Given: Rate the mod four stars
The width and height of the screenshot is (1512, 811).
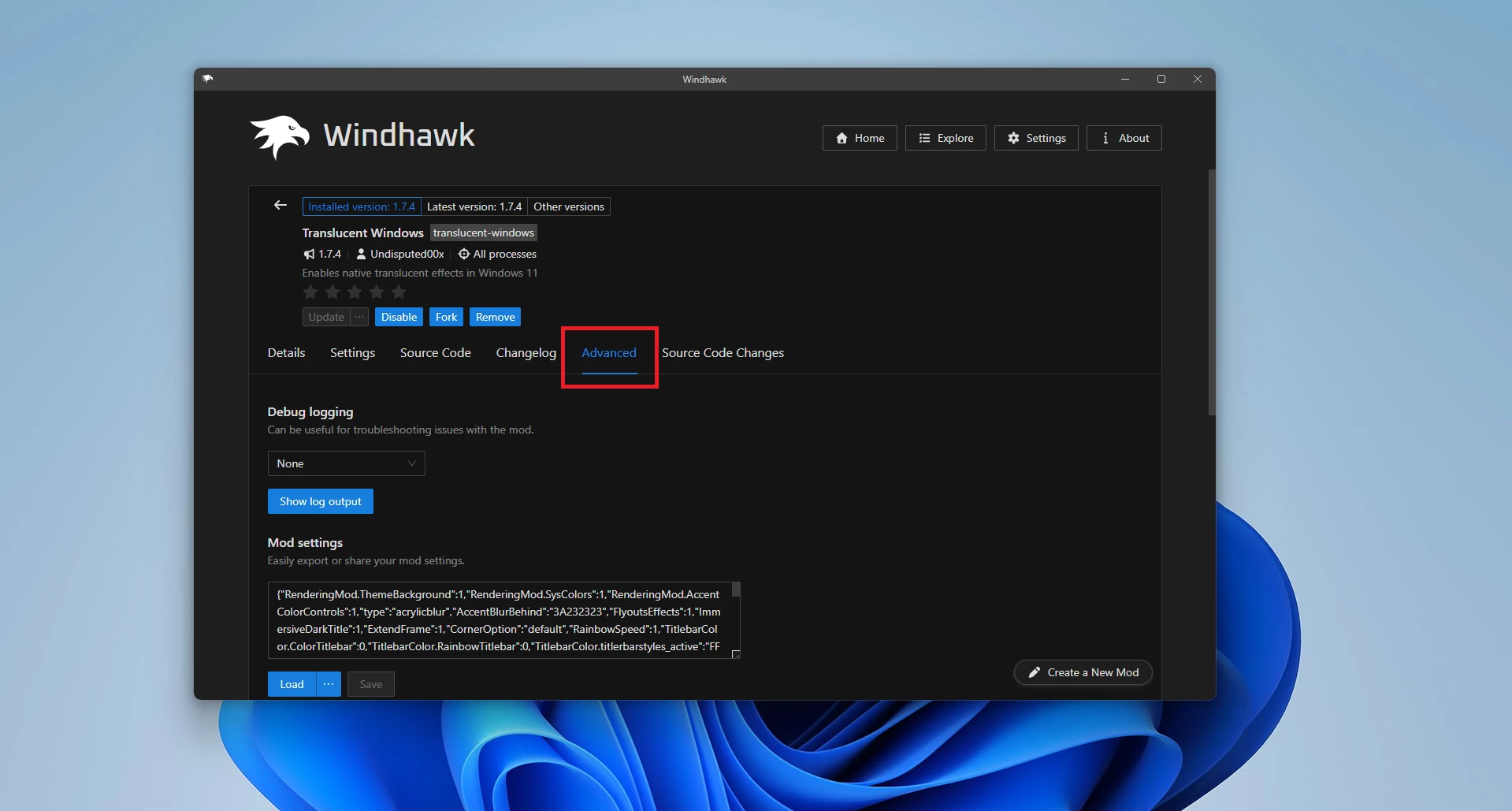Looking at the screenshot, I should (x=377, y=292).
